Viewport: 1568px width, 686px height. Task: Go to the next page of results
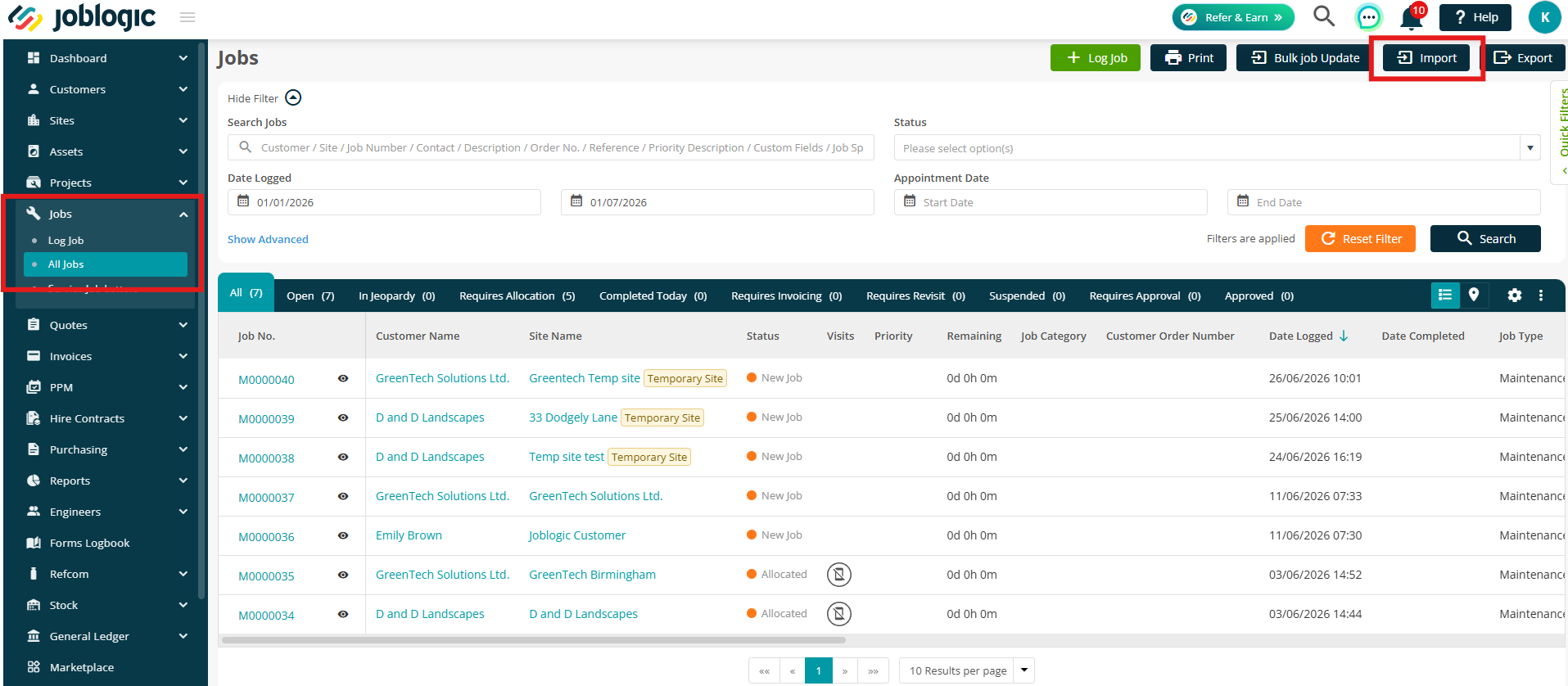845,670
